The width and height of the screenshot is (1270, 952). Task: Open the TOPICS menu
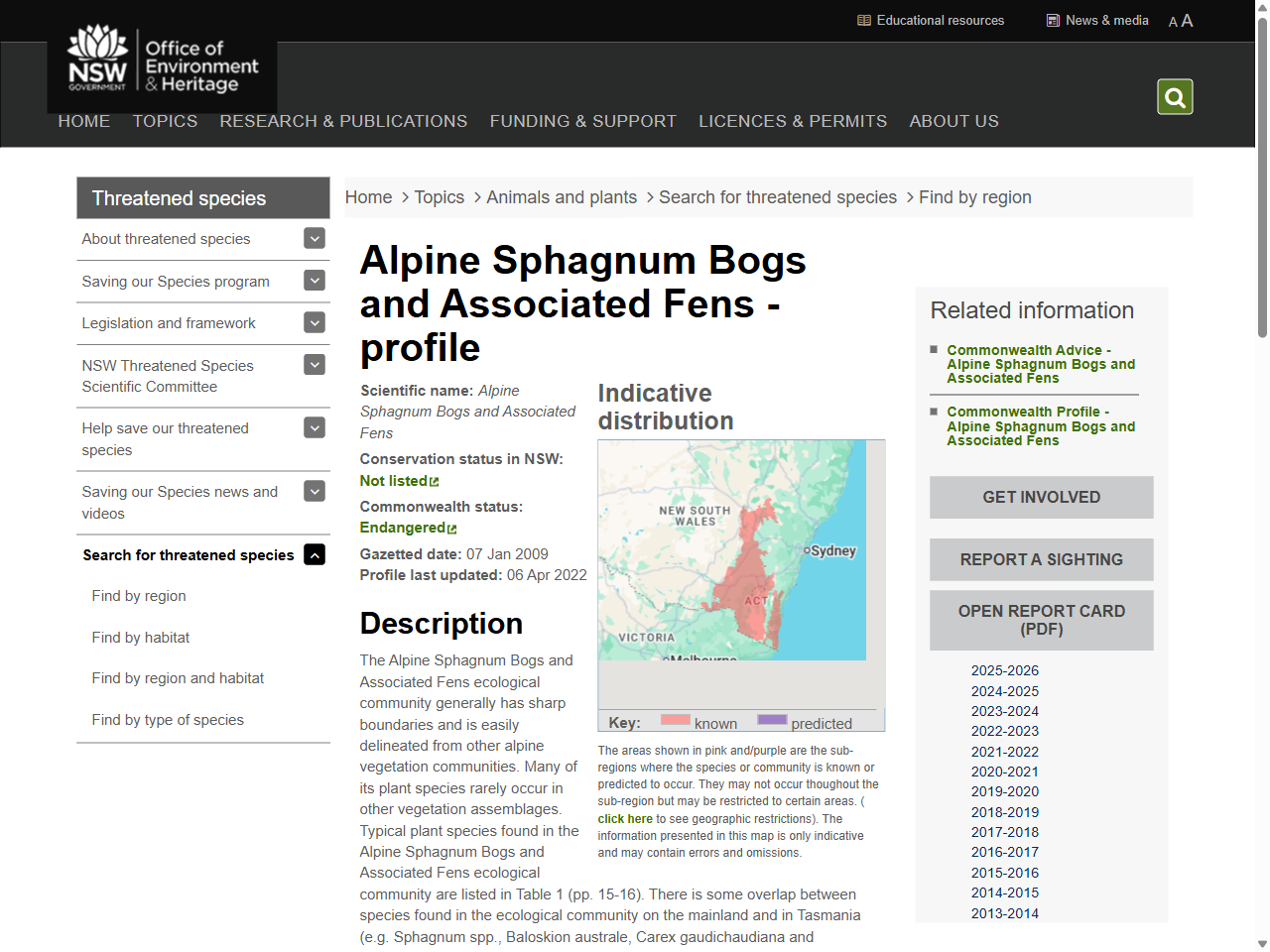(166, 121)
